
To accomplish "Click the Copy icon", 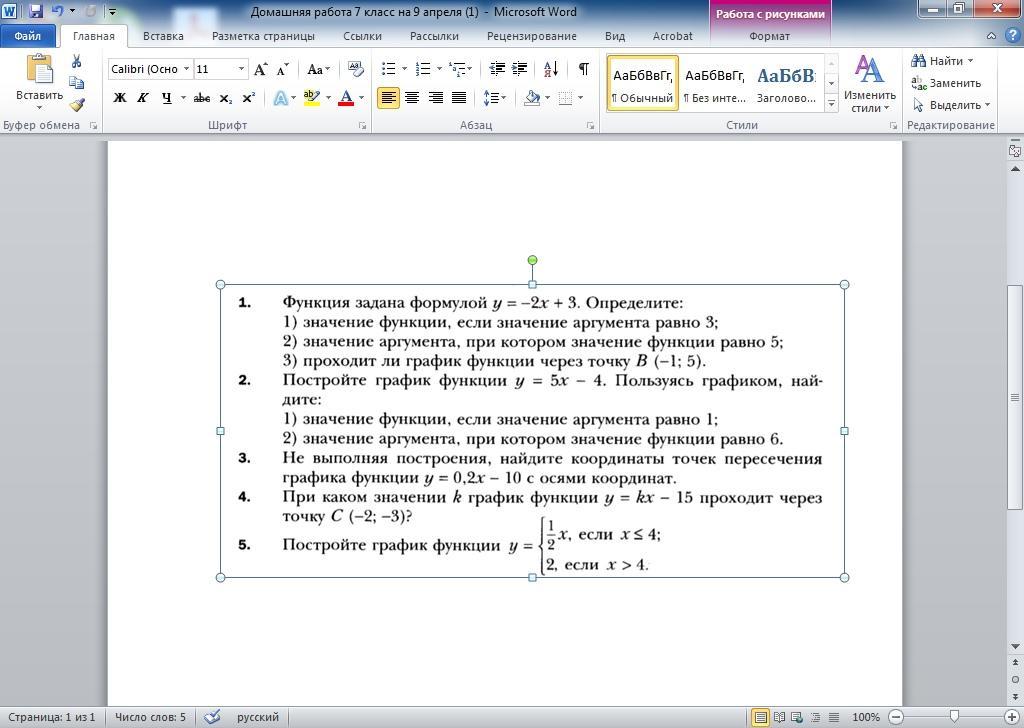I will point(76,83).
